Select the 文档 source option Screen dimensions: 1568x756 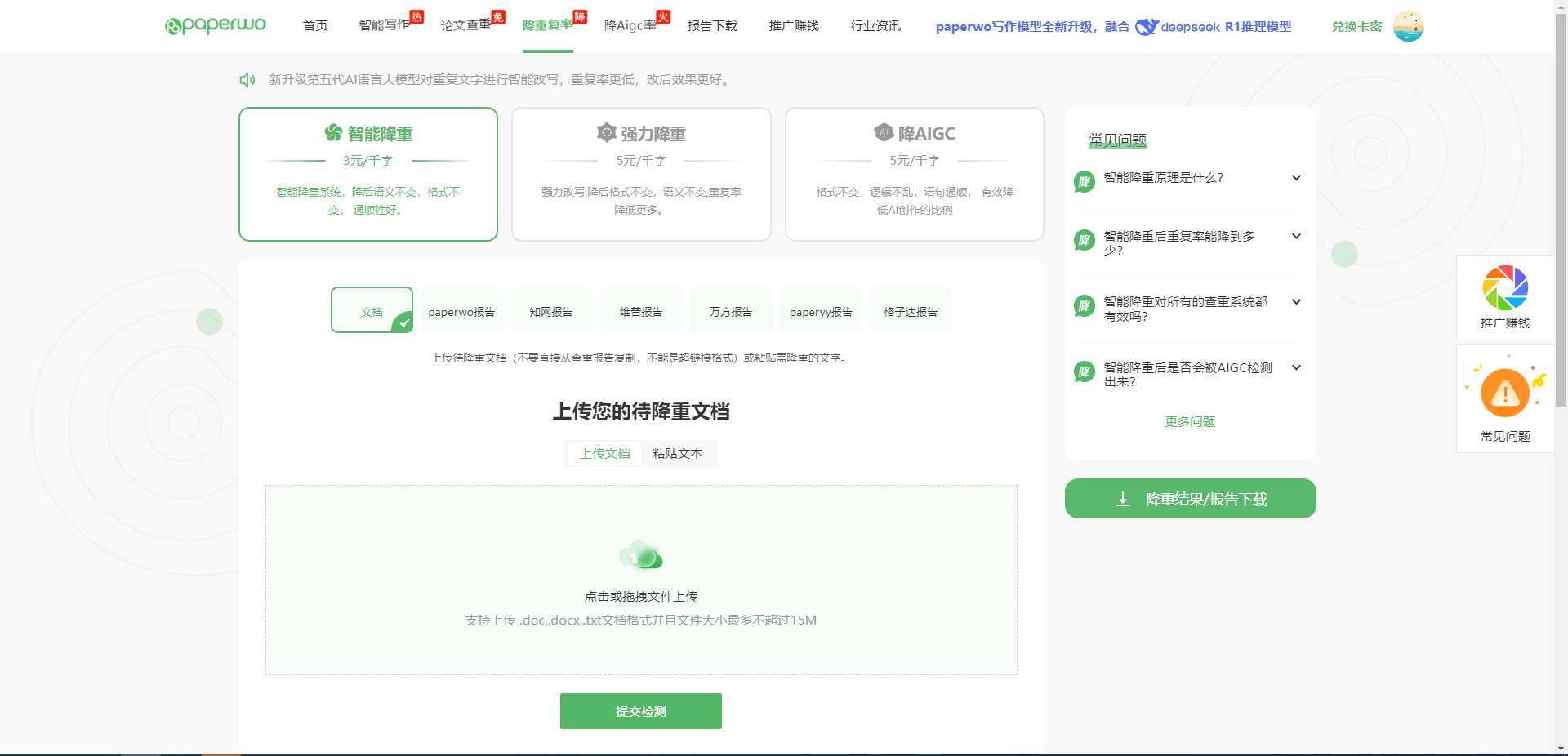coord(372,310)
